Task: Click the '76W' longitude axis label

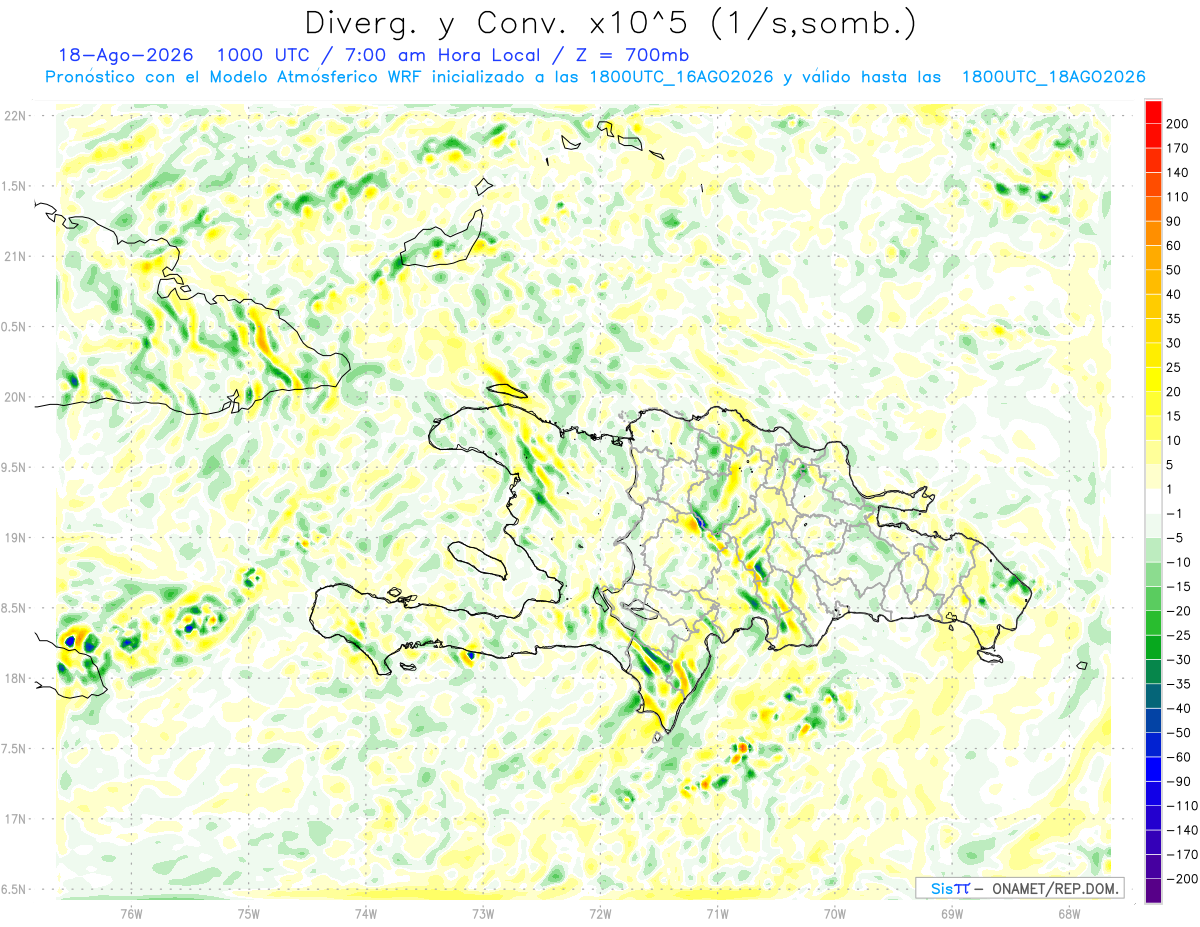Action: [132, 914]
